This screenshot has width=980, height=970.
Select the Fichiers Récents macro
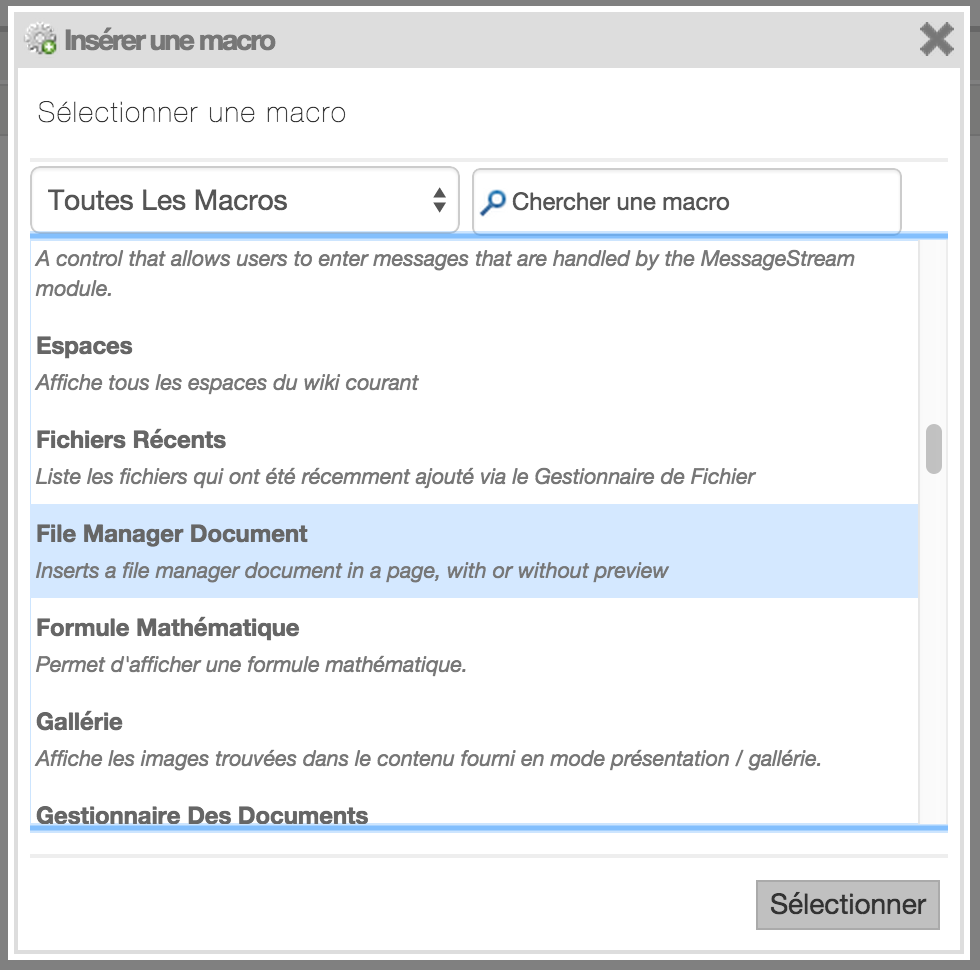[474, 458]
